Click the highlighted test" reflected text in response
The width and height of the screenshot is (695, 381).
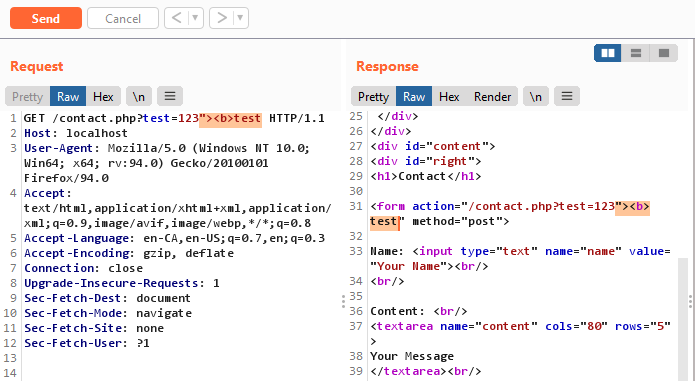point(385,222)
